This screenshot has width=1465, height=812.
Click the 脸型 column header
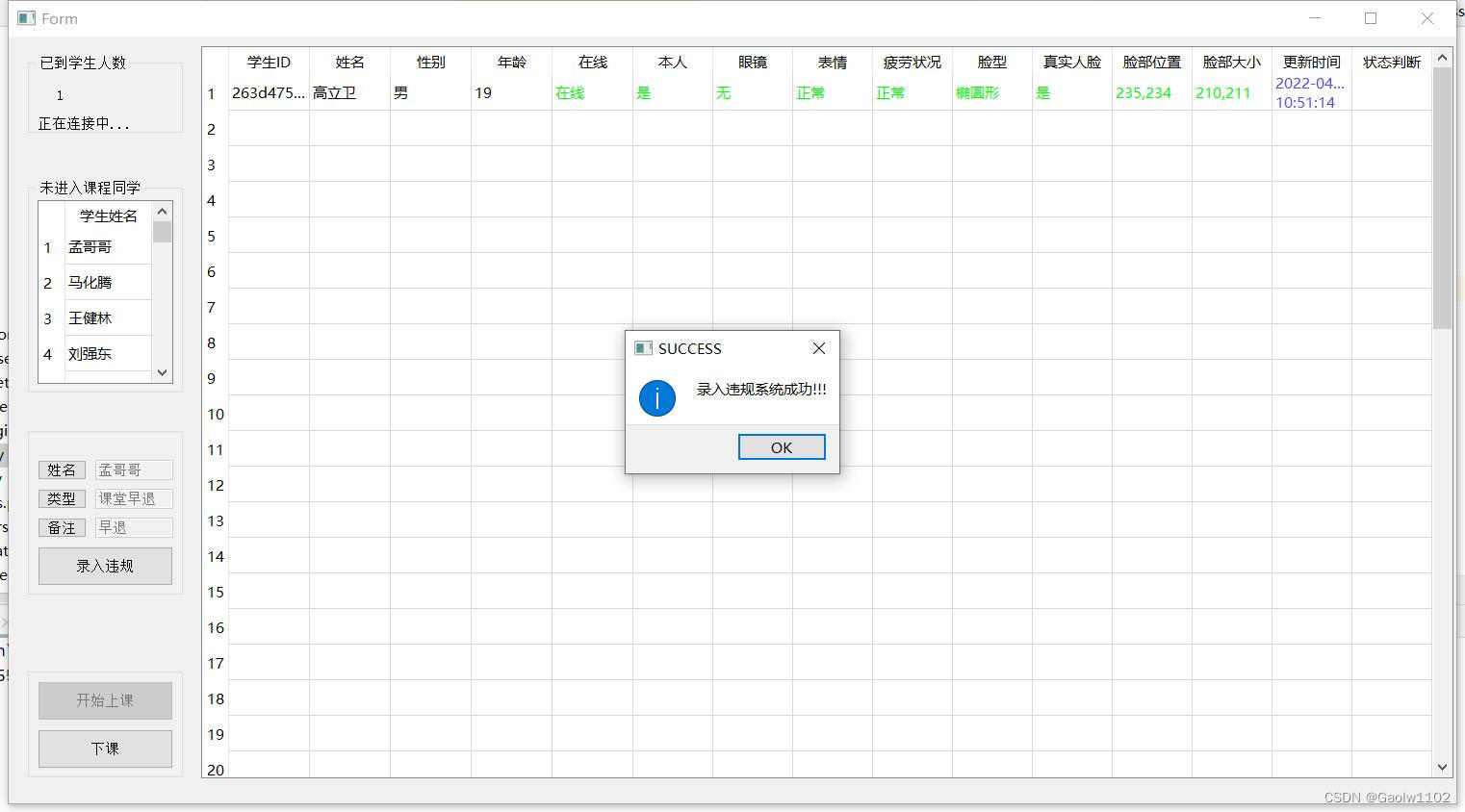991,62
